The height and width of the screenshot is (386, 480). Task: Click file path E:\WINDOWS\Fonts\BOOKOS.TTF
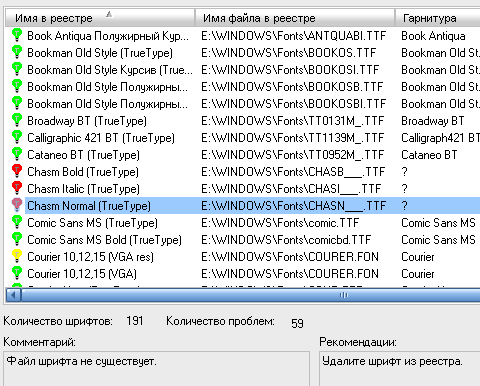(x=289, y=53)
